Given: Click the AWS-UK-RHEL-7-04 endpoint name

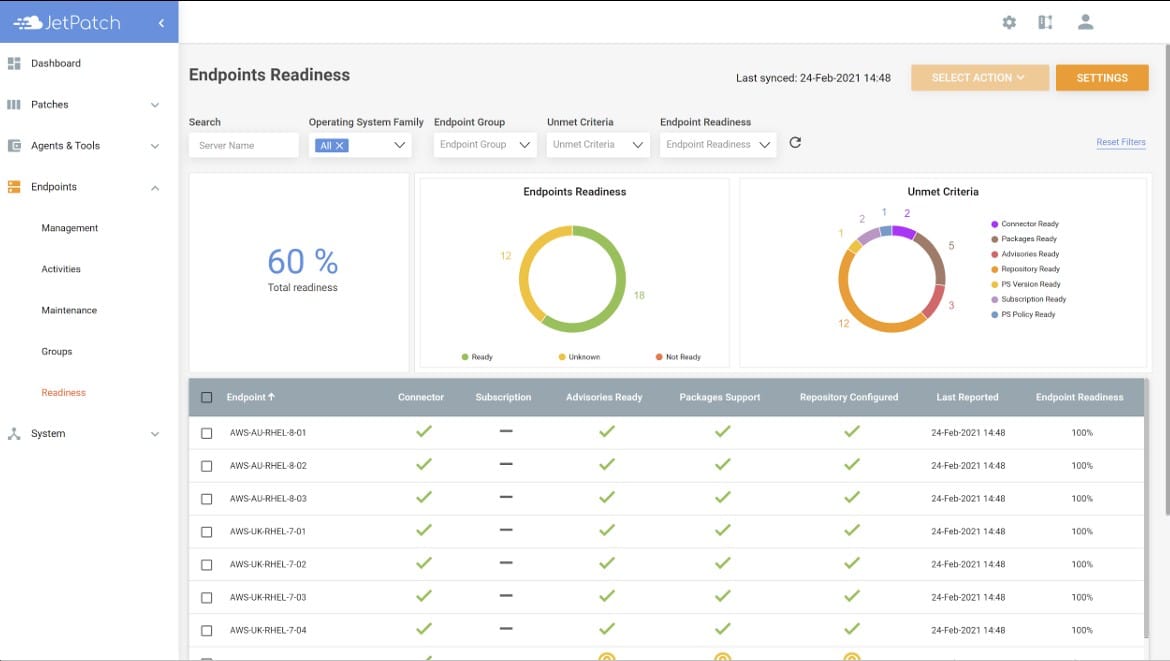Looking at the screenshot, I should [x=268, y=630].
